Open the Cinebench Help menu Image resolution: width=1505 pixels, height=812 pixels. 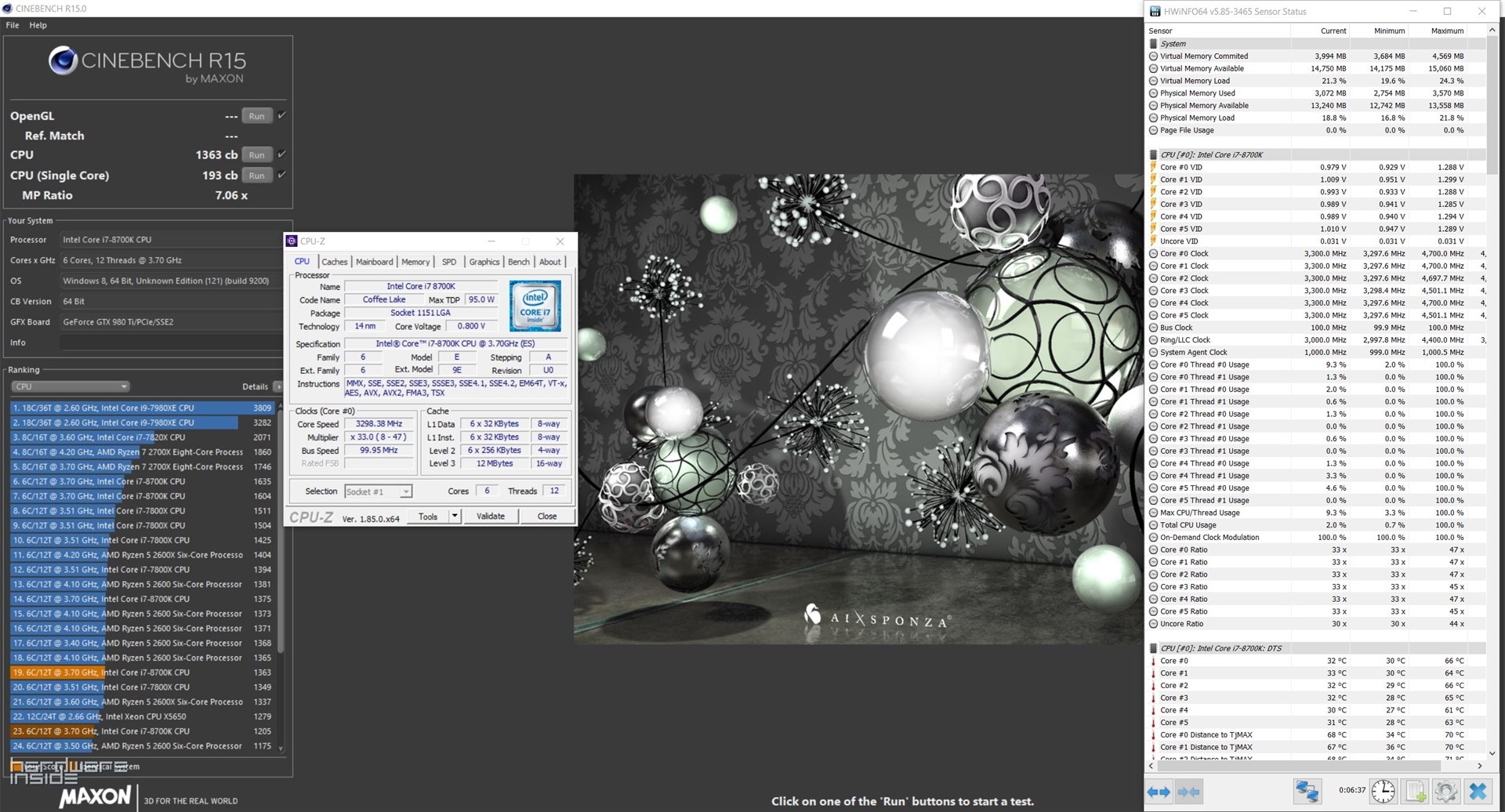tap(38, 25)
